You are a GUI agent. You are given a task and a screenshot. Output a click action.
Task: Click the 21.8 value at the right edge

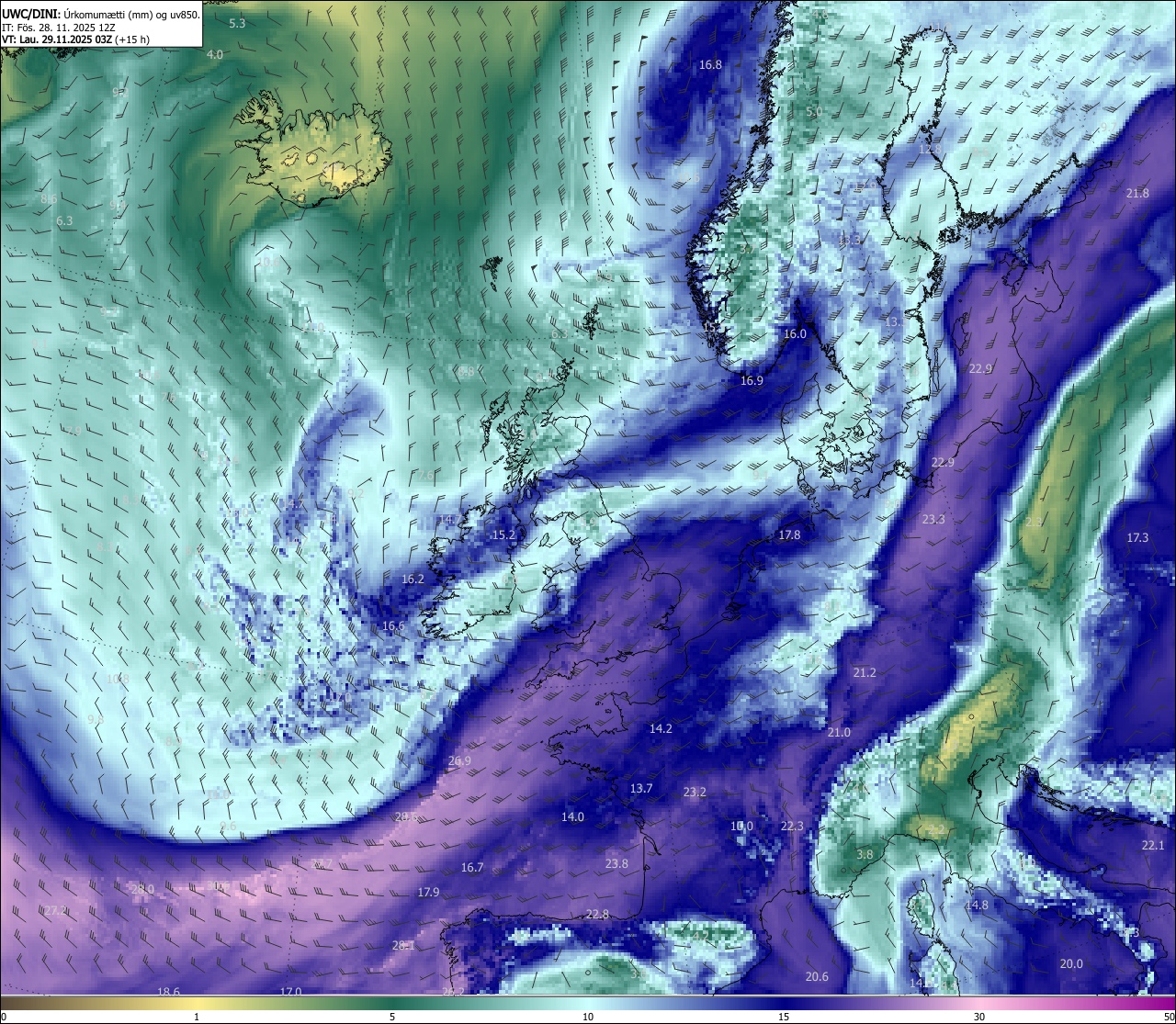point(1137,194)
